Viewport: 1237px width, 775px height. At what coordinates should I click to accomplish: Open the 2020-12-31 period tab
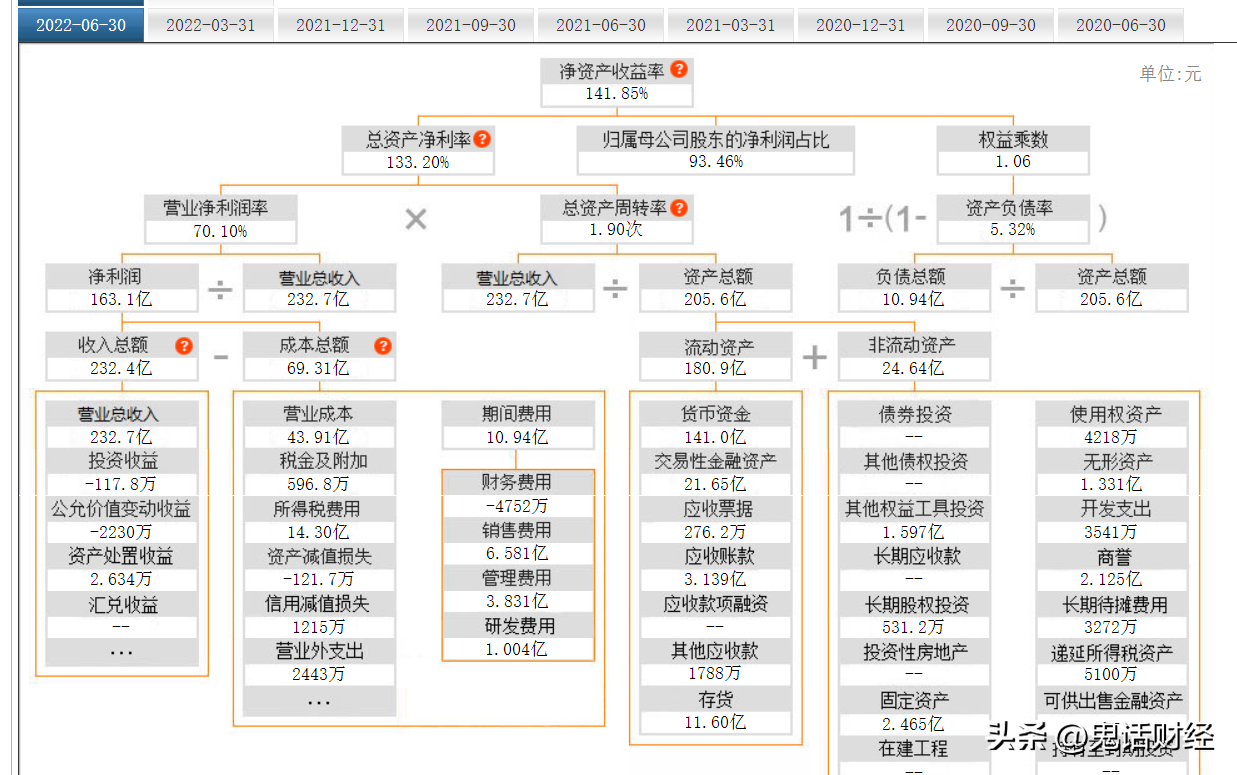860,25
